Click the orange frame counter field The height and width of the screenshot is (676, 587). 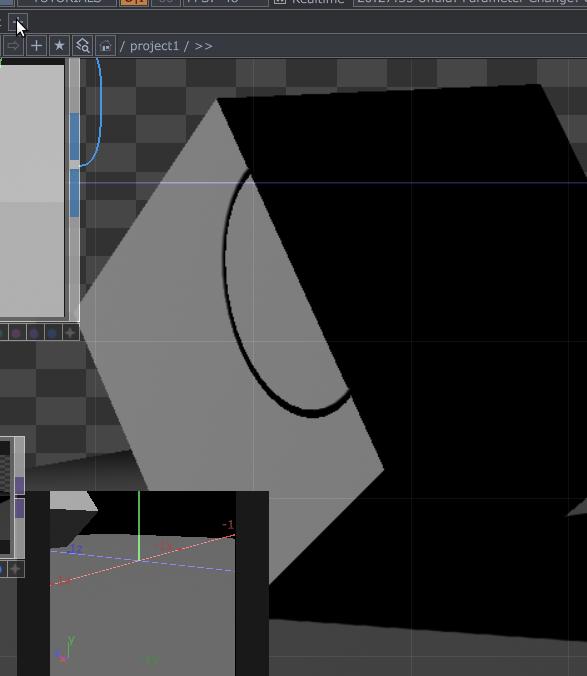coord(134,2)
